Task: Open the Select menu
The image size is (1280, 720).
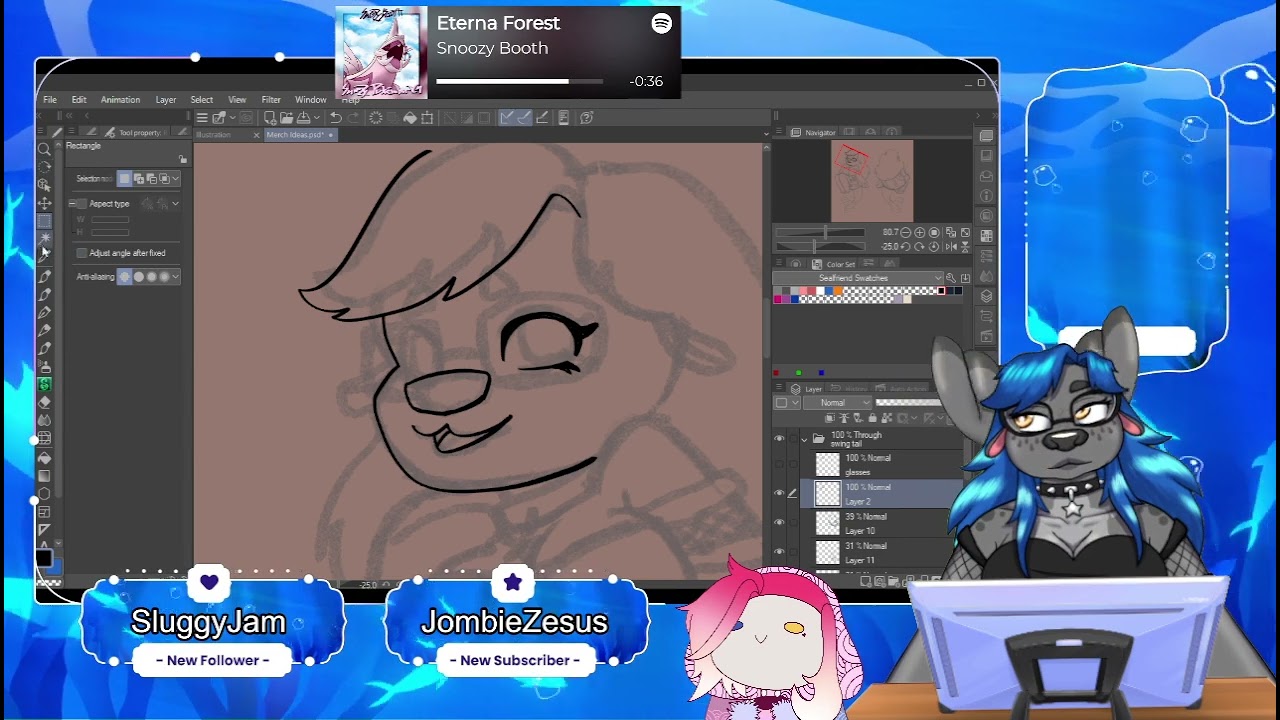Action: (x=202, y=100)
